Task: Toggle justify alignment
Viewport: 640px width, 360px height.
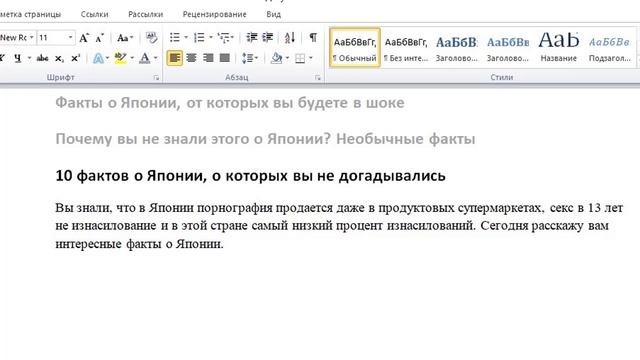Action: coord(224,58)
